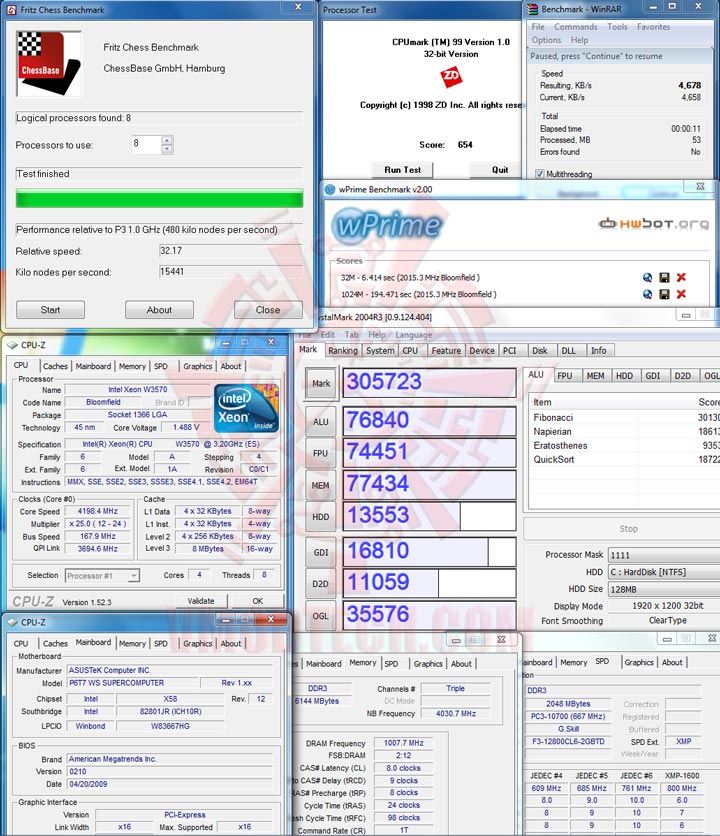The width and height of the screenshot is (720, 836).
Task: Click the WinRAR books icon in the title bar
Action: point(532,9)
